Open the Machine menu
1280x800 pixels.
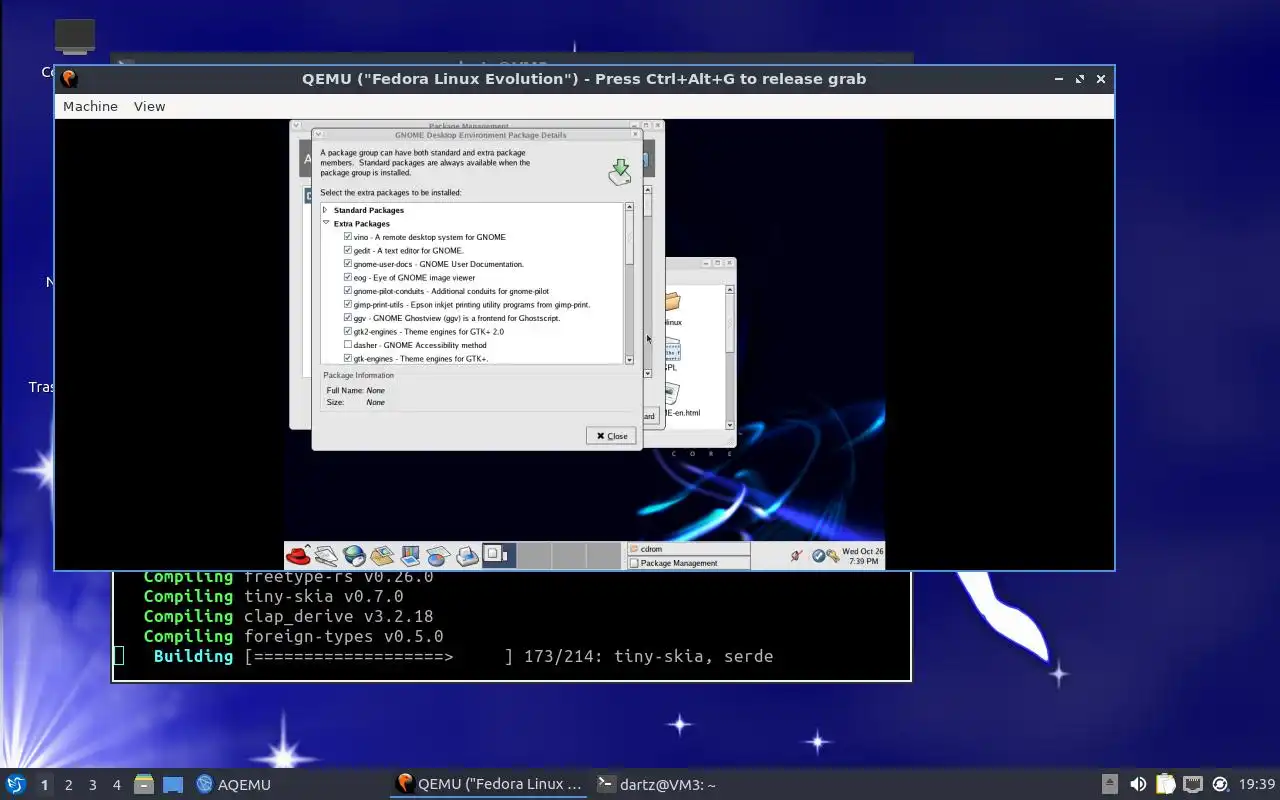[90, 106]
